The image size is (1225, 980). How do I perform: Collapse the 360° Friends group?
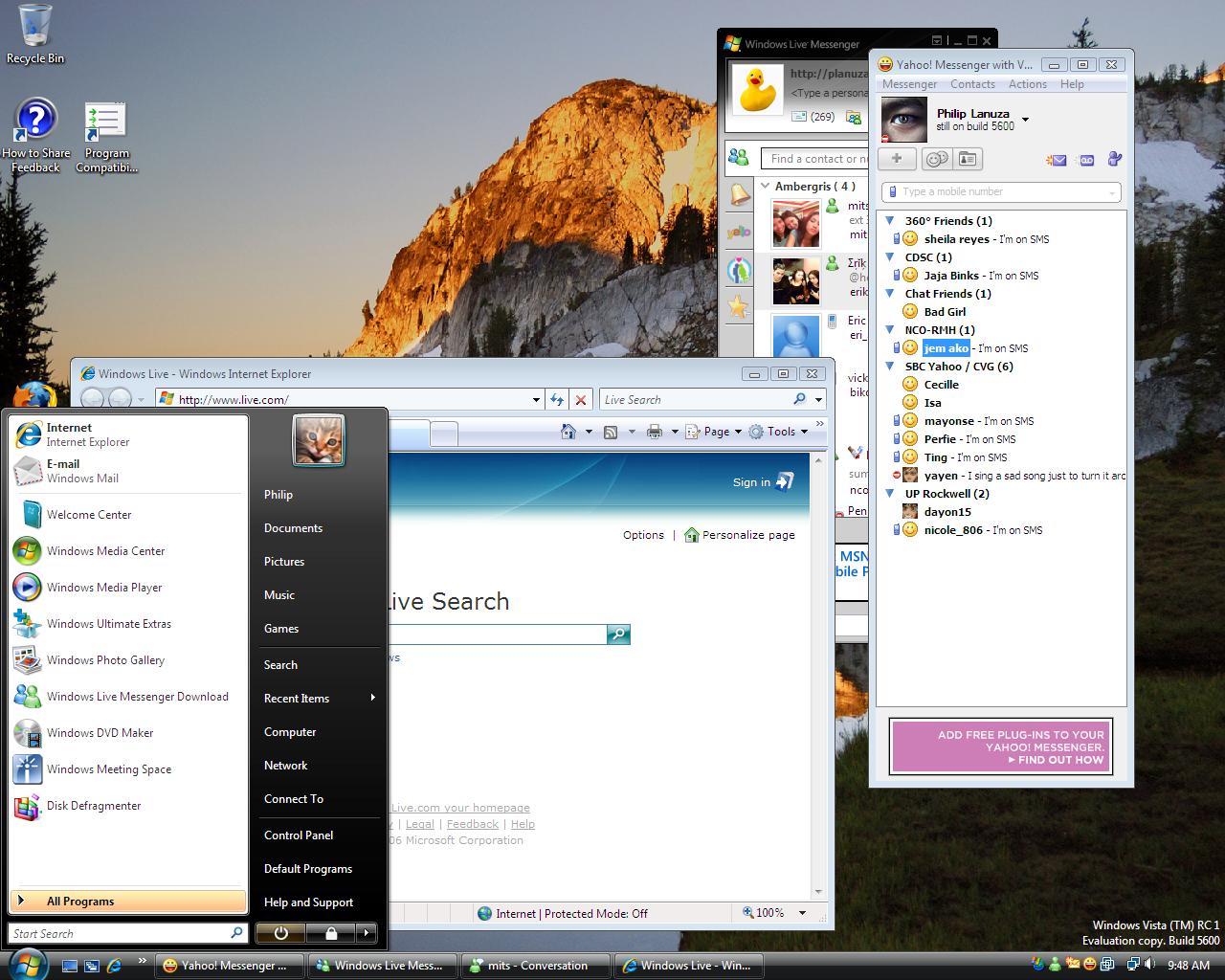pos(890,221)
